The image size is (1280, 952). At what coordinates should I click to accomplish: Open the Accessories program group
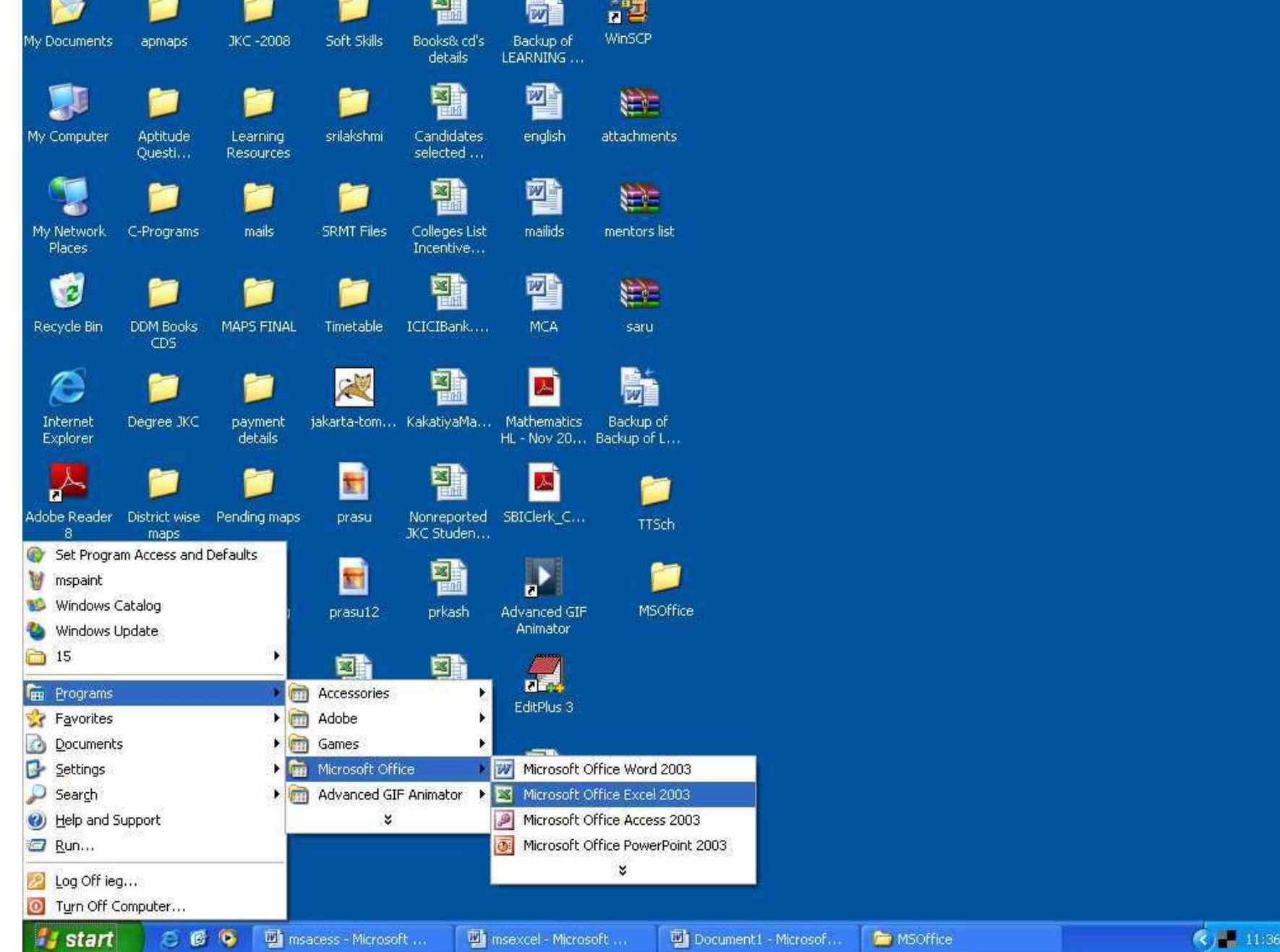coord(388,693)
